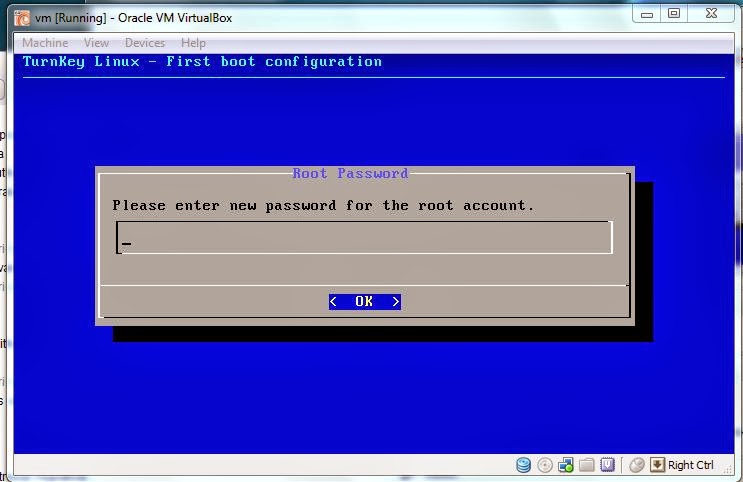Image resolution: width=743 pixels, height=482 pixels.
Task: Confirm with the OK button
Action: 365,301
